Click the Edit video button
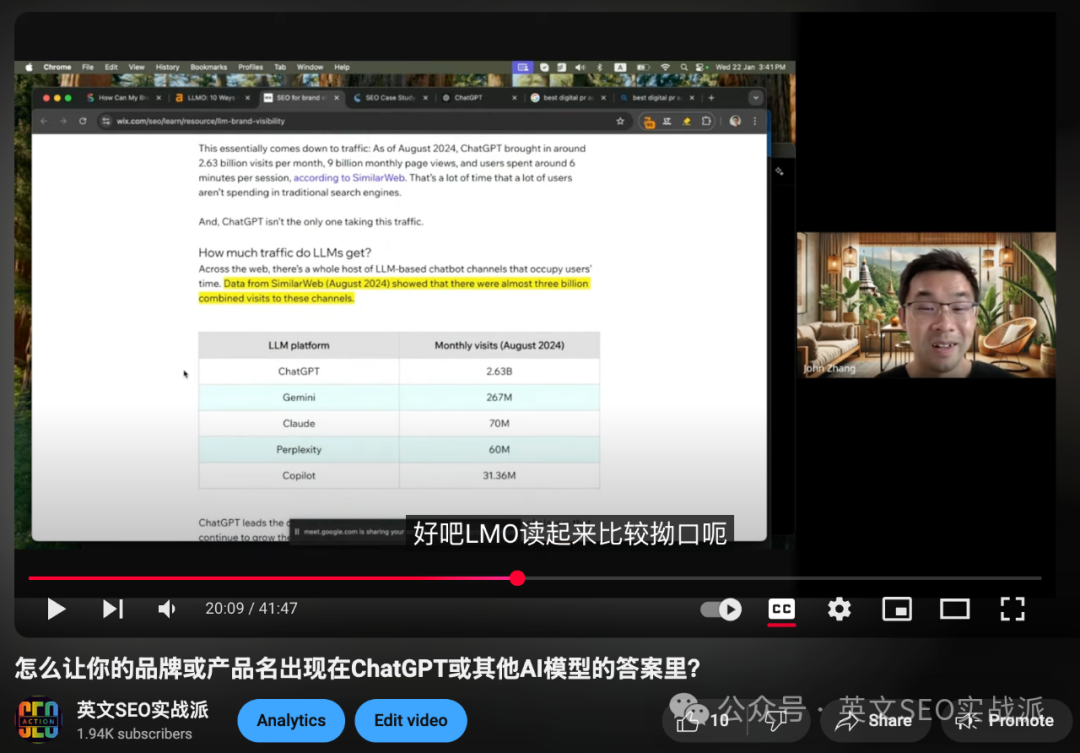Image resolution: width=1080 pixels, height=753 pixels. tap(411, 721)
